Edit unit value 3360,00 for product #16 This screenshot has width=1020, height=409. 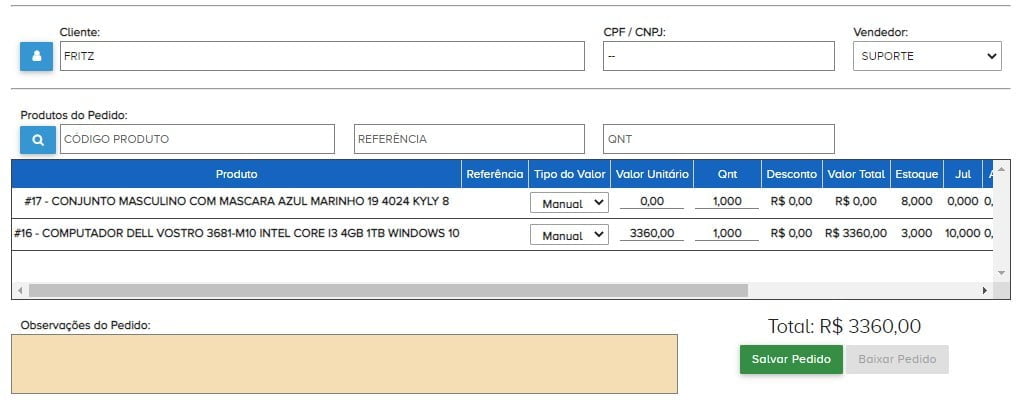[x=652, y=234]
